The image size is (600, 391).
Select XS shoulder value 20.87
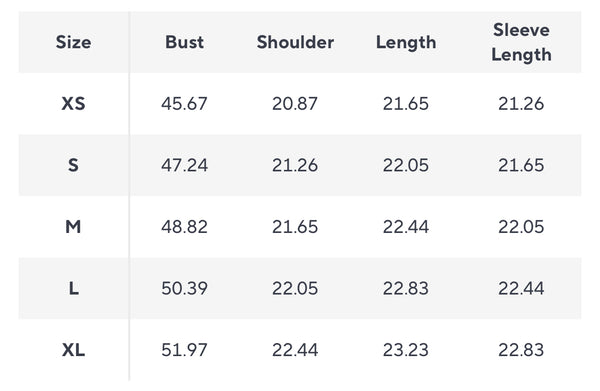pos(295,104)
